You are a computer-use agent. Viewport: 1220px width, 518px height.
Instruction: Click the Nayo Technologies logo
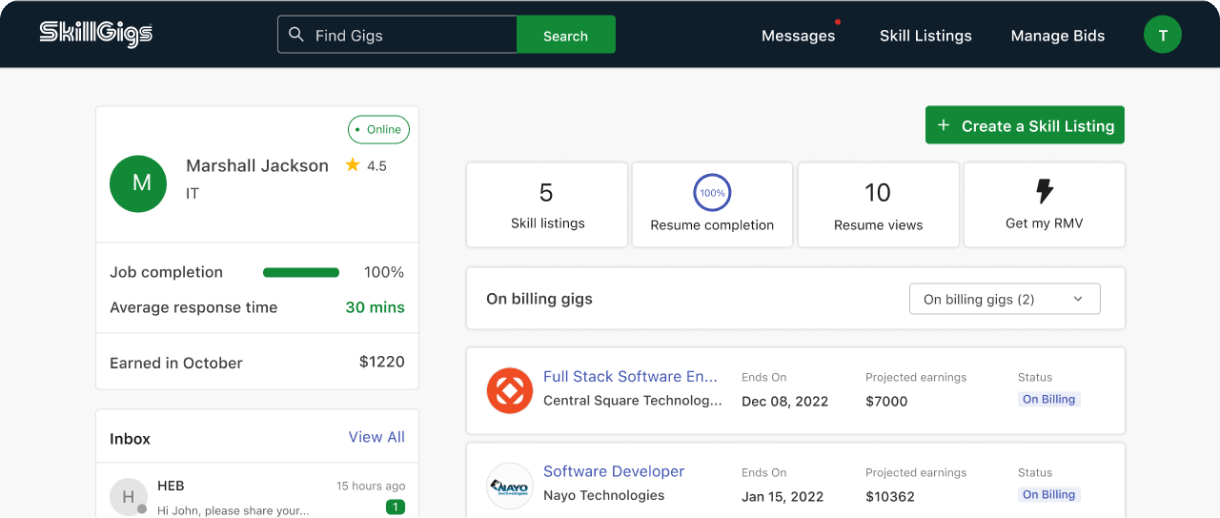pyautogui.click(x=509, y=486)
